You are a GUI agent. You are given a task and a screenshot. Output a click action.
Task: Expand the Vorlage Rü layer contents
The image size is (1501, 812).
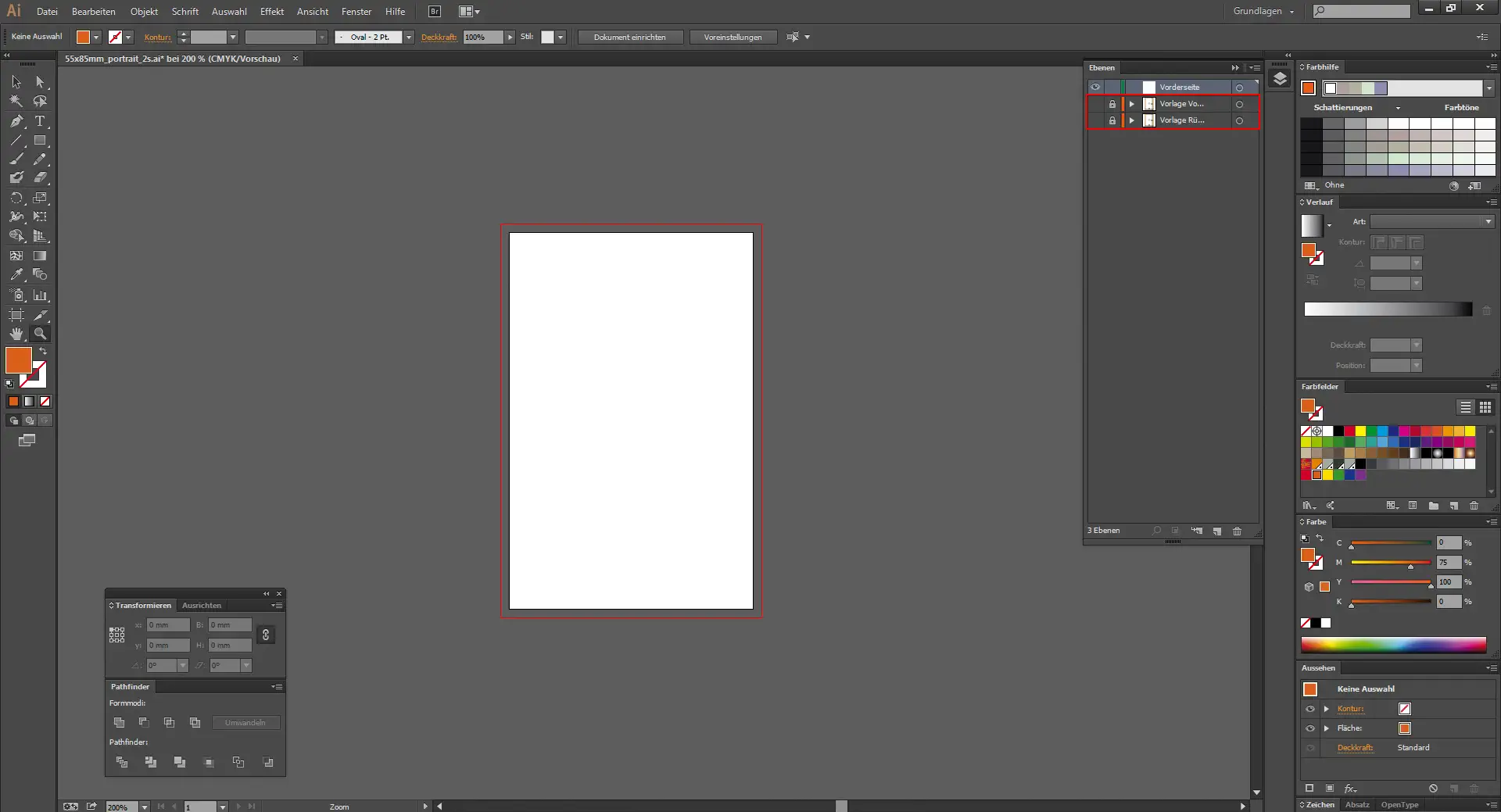click(1130, 120)
